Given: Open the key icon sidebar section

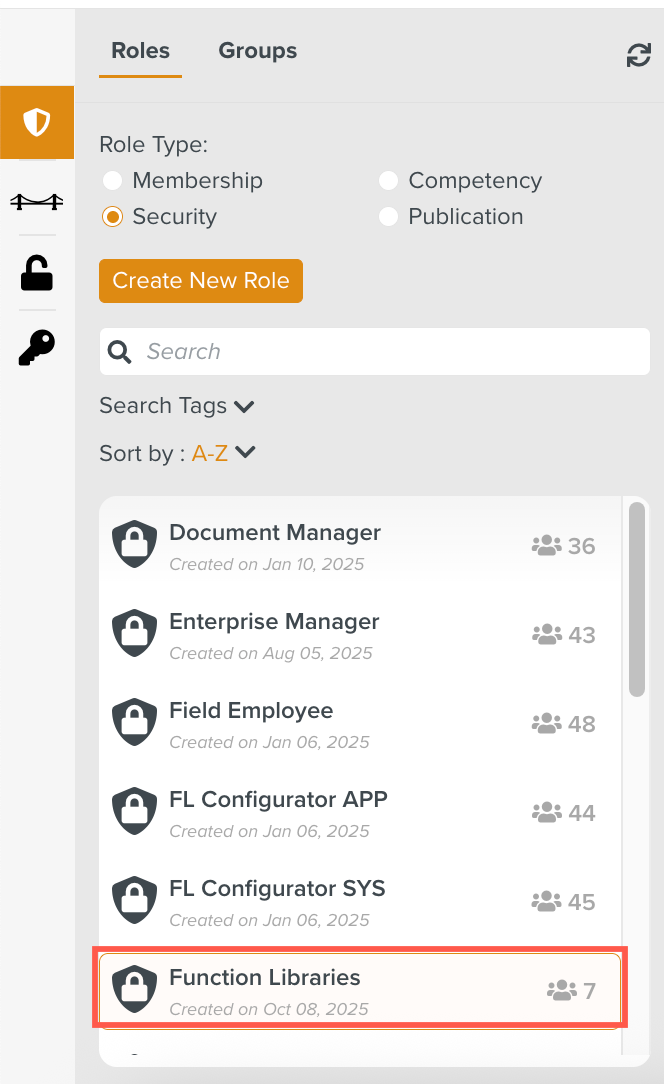Looking at the screenshot, I should (x=37, y=347).
